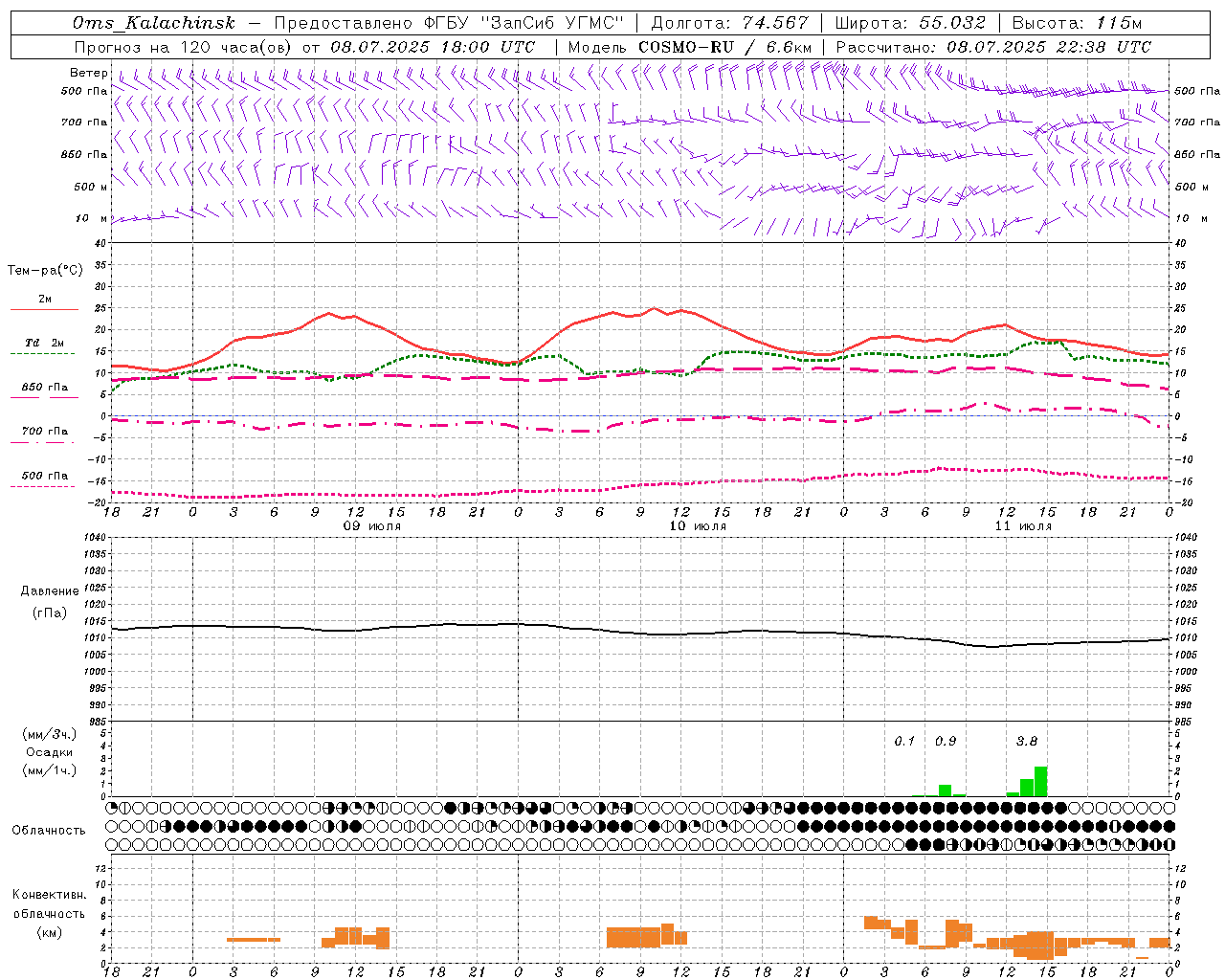Click the red 2м temperature legend line
This screenshot has height=980, width=1225.
[45, 309]
